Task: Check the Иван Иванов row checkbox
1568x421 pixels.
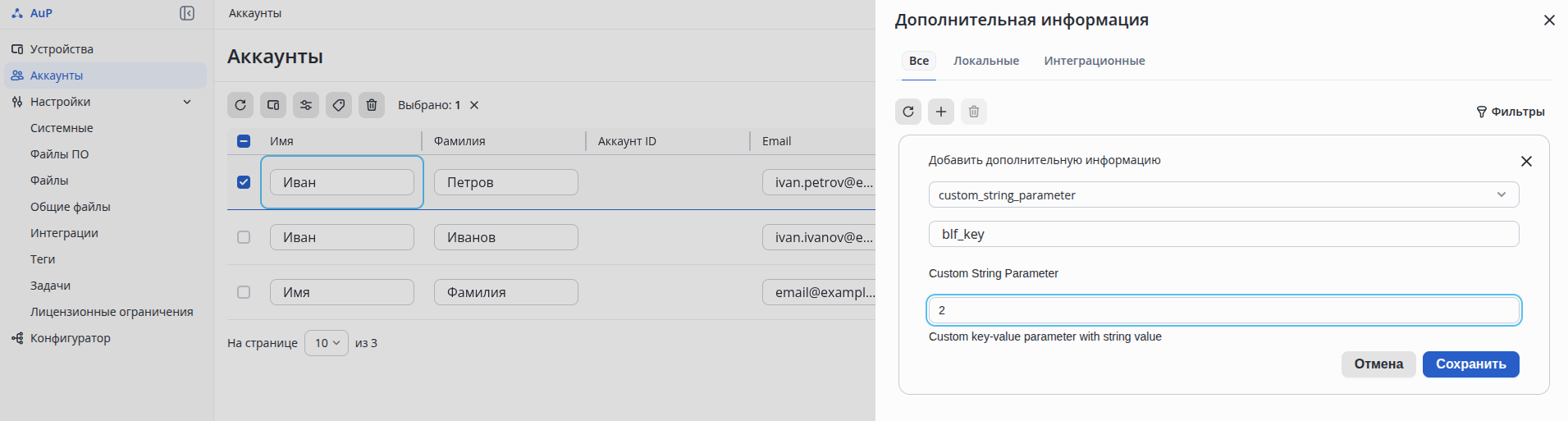Action: point(244,237)
